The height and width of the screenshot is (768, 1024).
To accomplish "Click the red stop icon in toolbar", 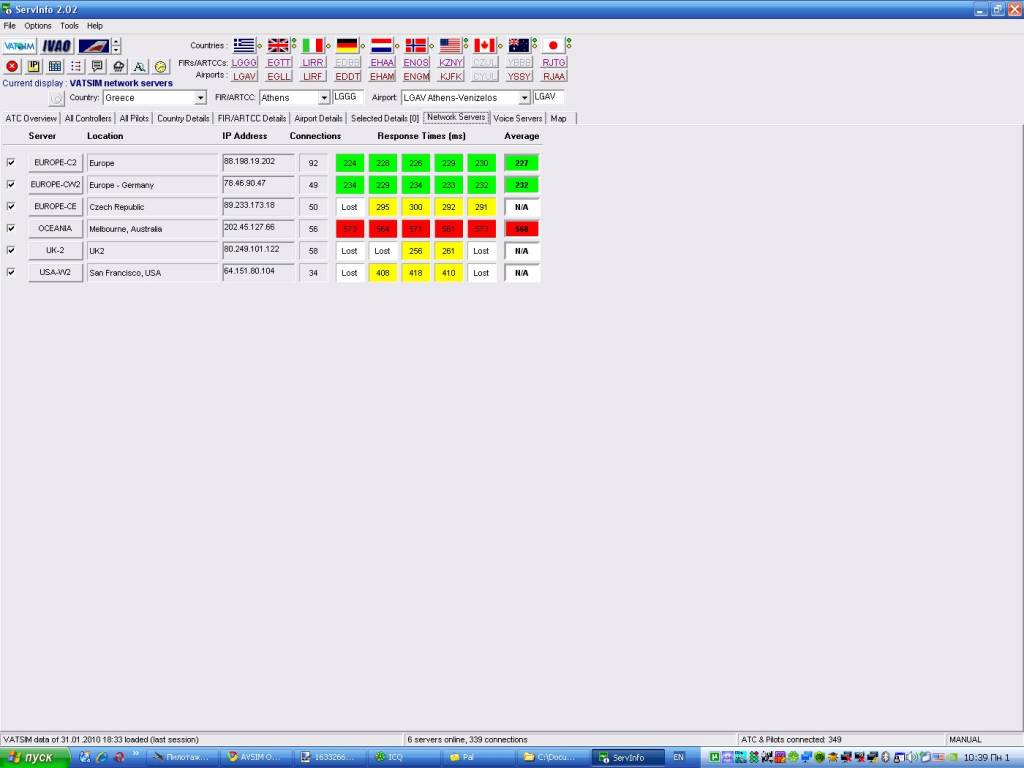I will (12, 66).
